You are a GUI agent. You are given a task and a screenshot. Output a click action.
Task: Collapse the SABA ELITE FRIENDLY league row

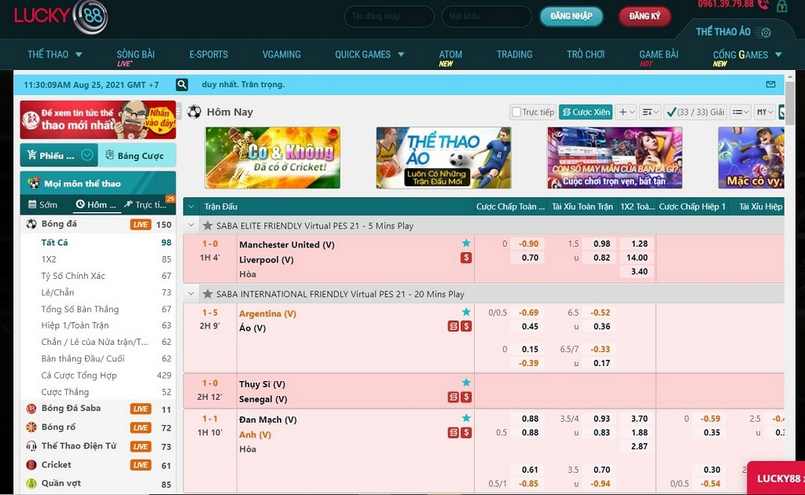tap(191, 225)
